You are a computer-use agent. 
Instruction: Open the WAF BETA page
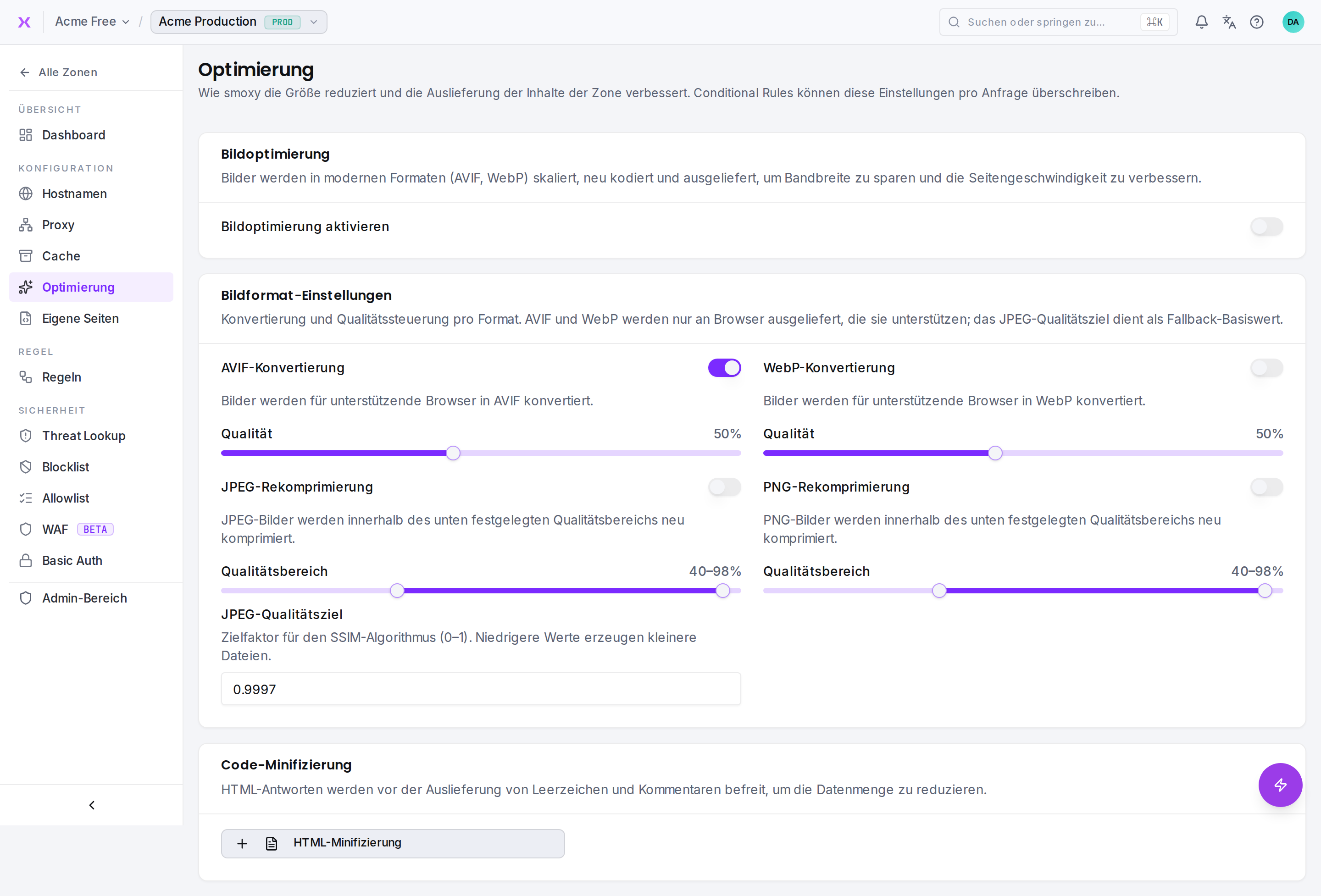coord(92,530)
